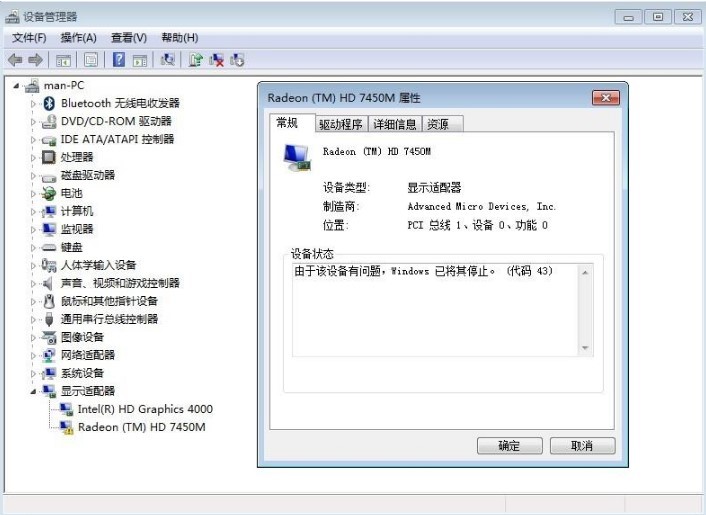Click Radeon HD 7450M warning icon in tree
This screenshot has height=515, width=706.
pyautogui.click(x=67, y=427)
